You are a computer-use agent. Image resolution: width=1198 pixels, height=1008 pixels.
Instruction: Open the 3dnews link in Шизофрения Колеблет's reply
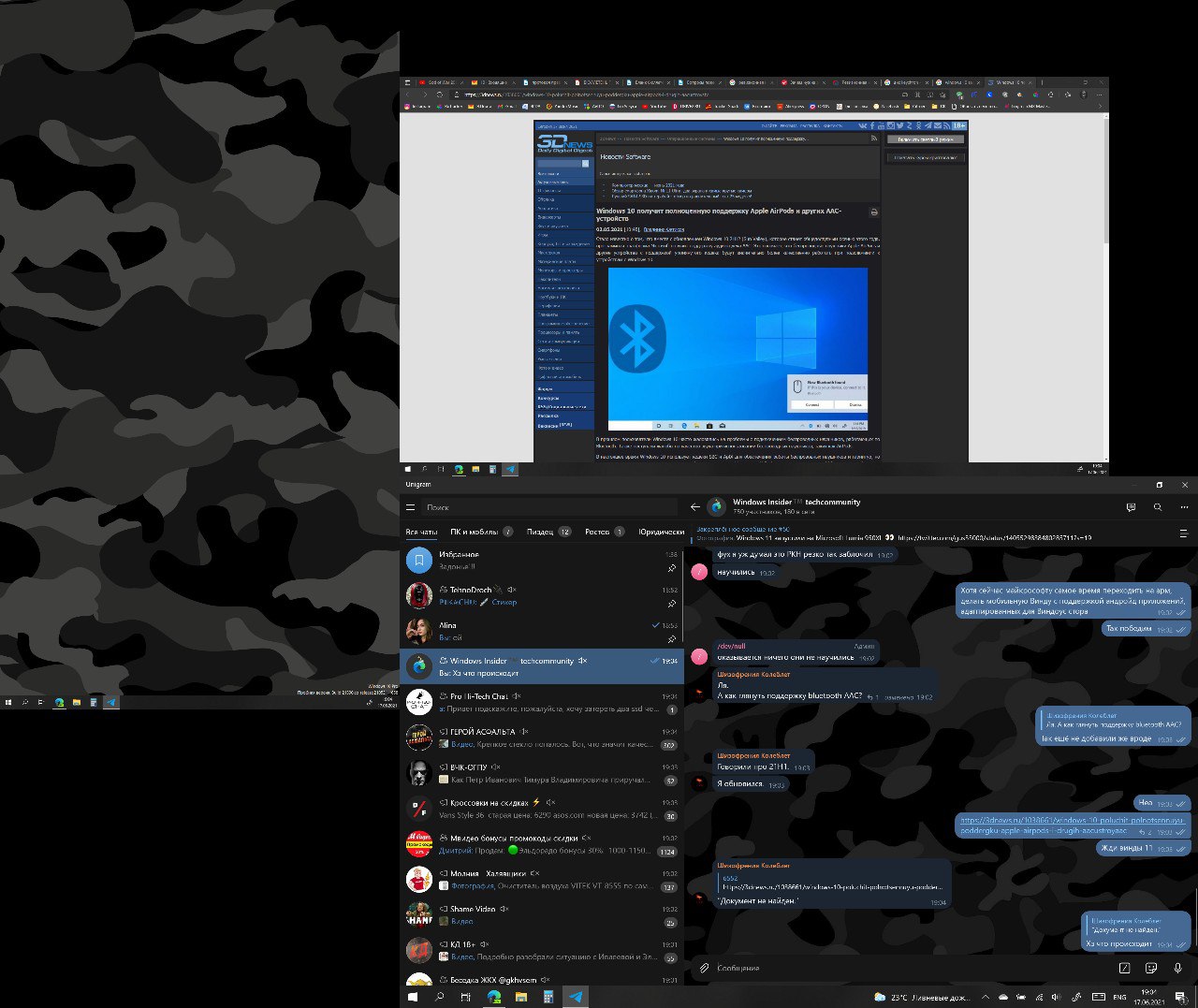point(832,886)
